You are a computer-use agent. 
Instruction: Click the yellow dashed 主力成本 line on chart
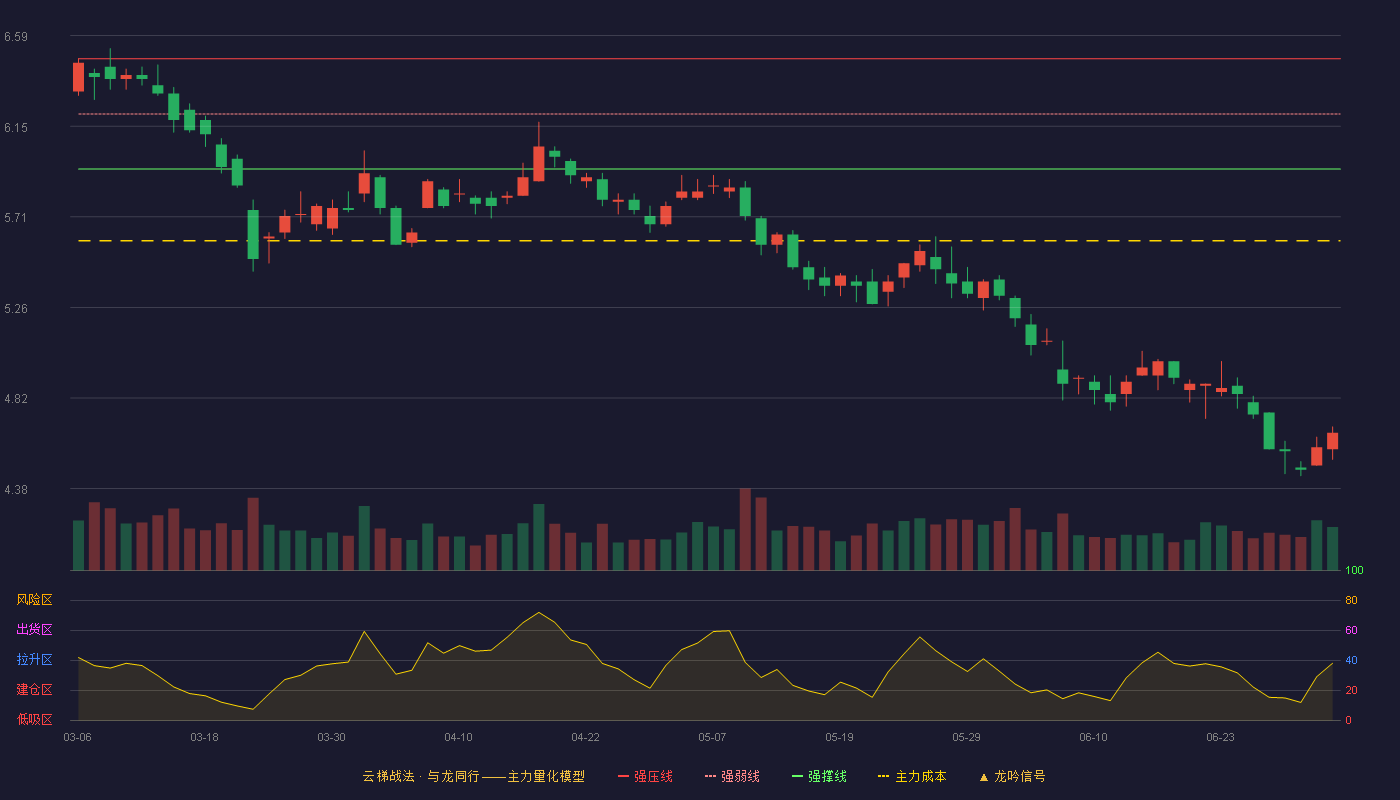pos(709,241)
